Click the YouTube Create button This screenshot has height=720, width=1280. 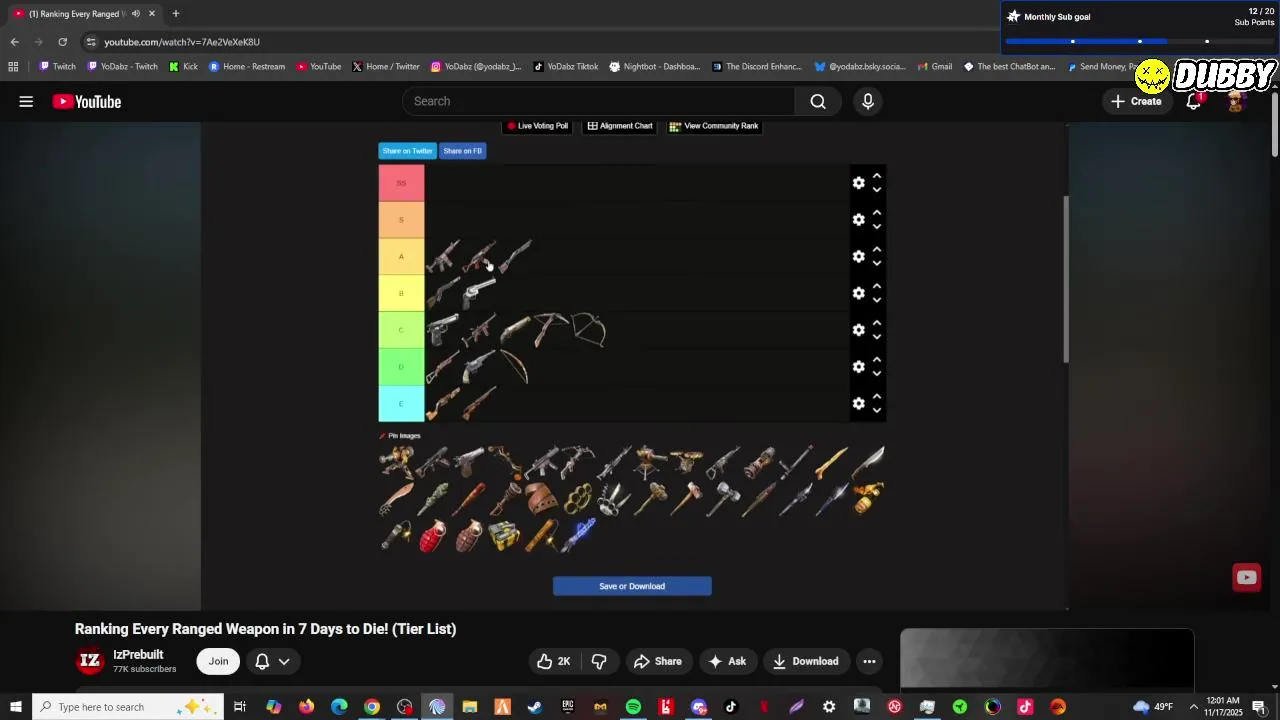[1136, 101]
